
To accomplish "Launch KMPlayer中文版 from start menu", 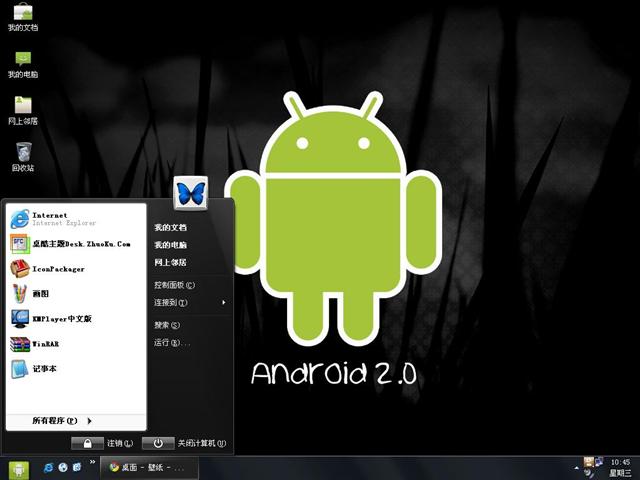I will point(76,319).
